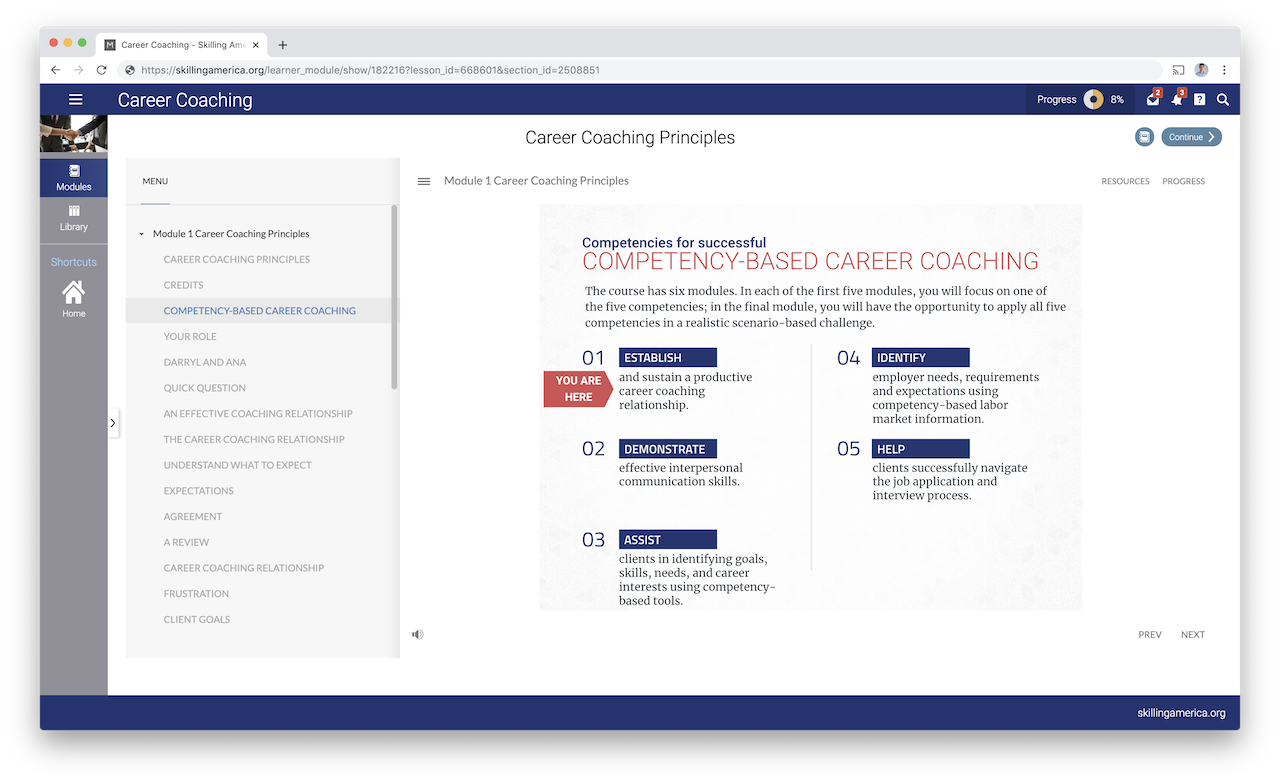Switch to the PROGRESS tab

coord(1183,181)
